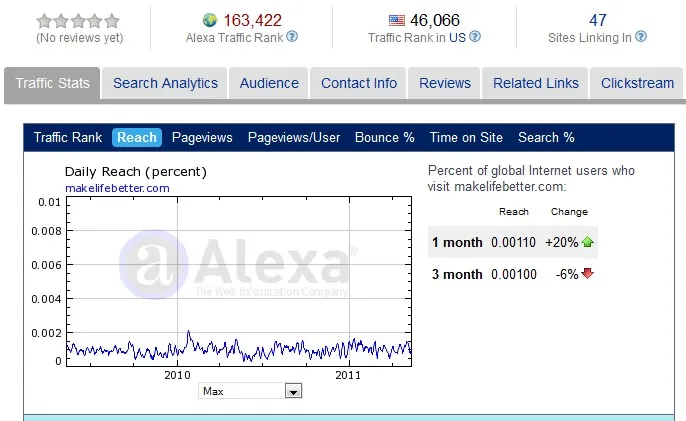
Task: Click the US link in Traffic Rank in US
Action: tap(457, 38)
